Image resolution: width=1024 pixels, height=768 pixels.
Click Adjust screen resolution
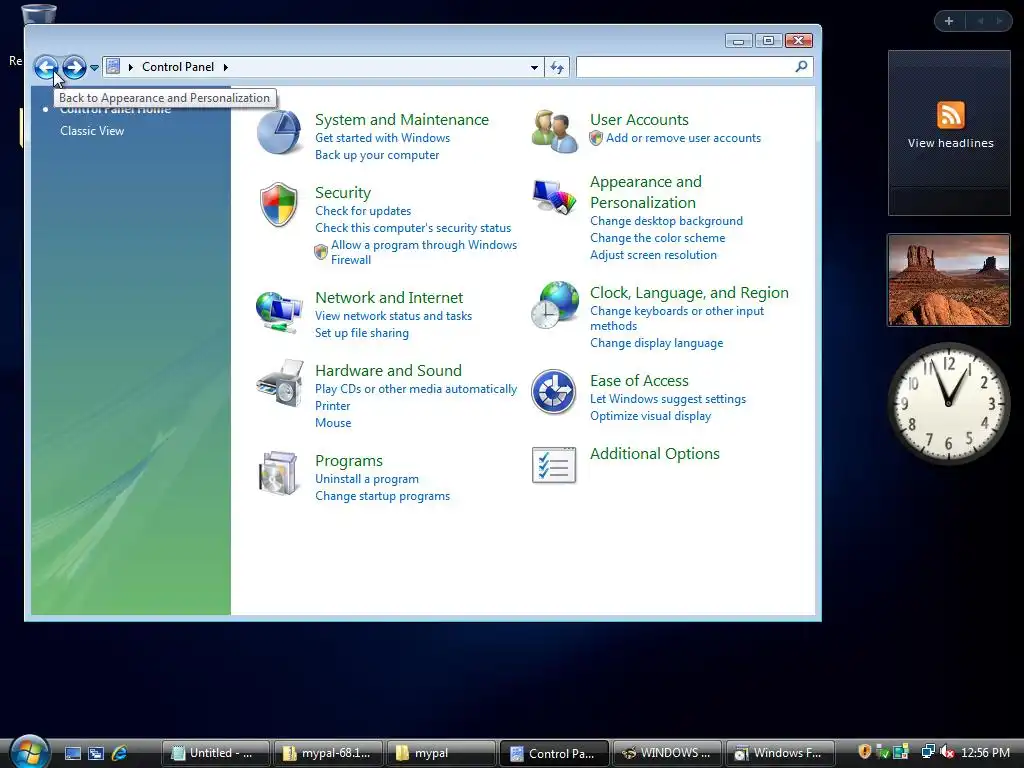pos(653,255)
